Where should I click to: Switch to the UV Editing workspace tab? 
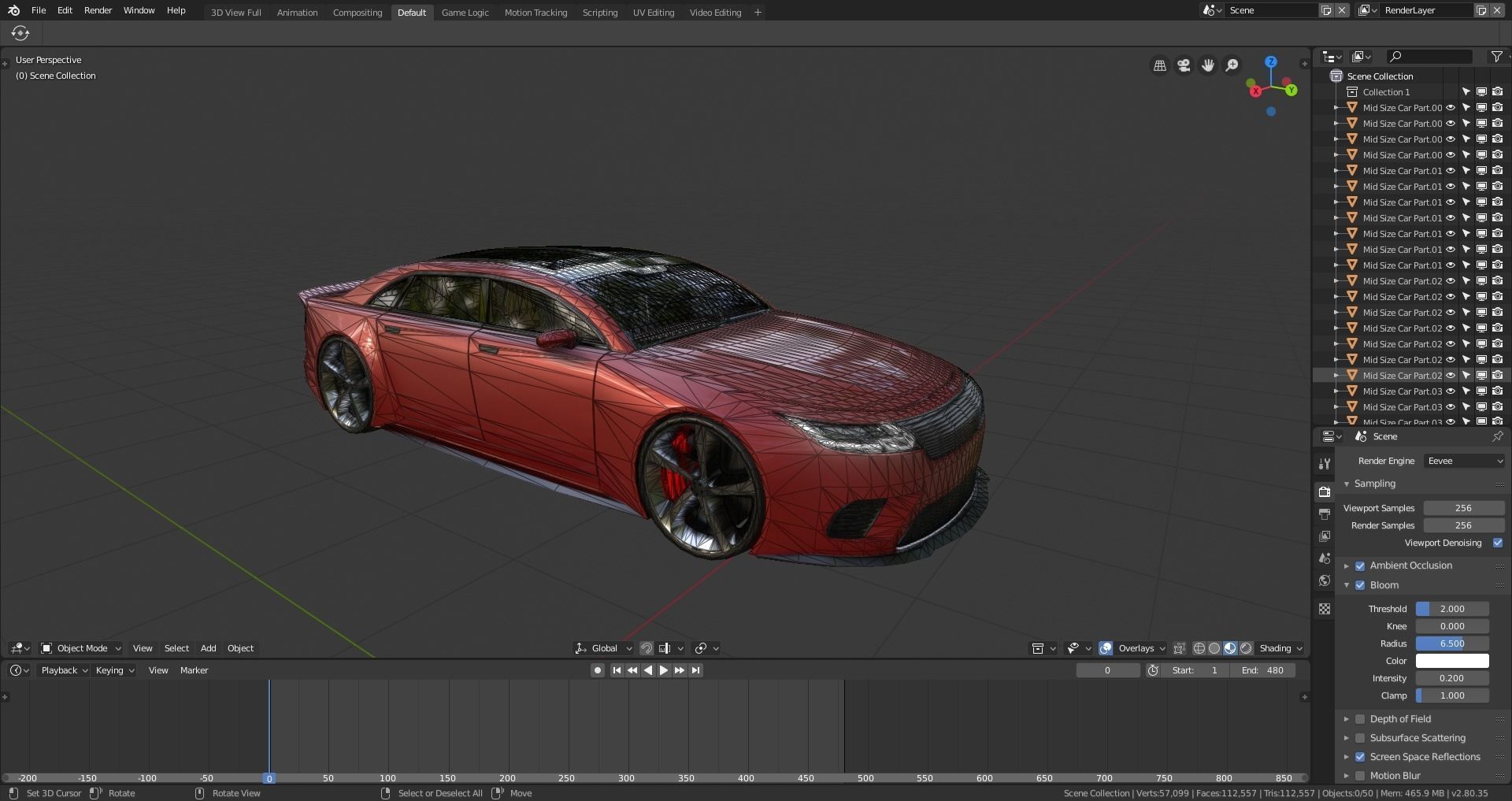click(654, 13)
